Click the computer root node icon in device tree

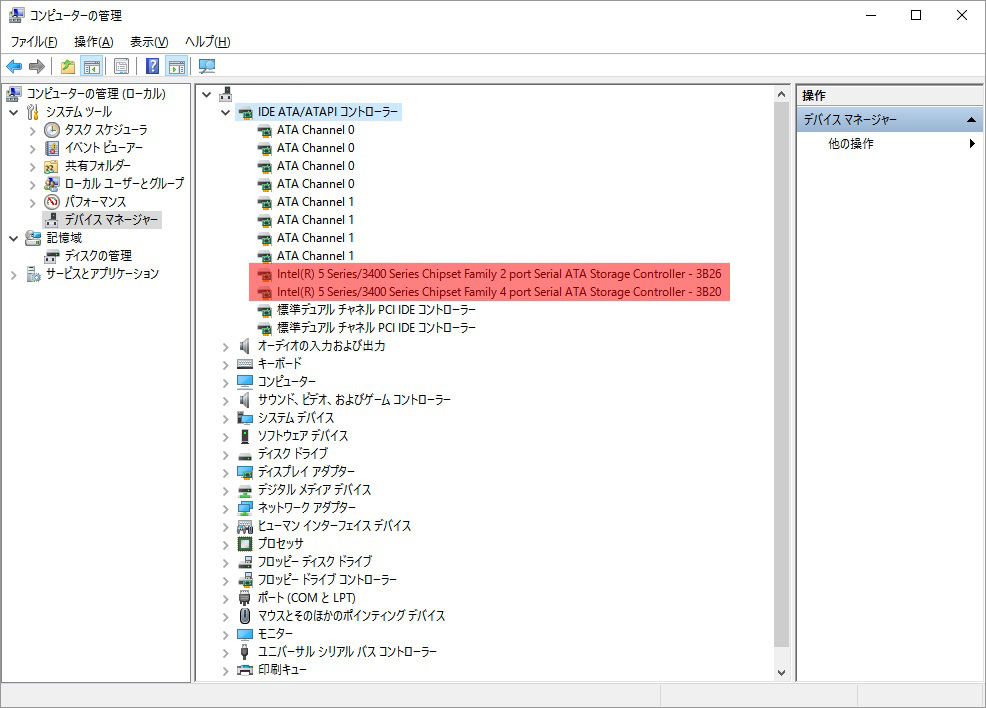coord(226,94)
